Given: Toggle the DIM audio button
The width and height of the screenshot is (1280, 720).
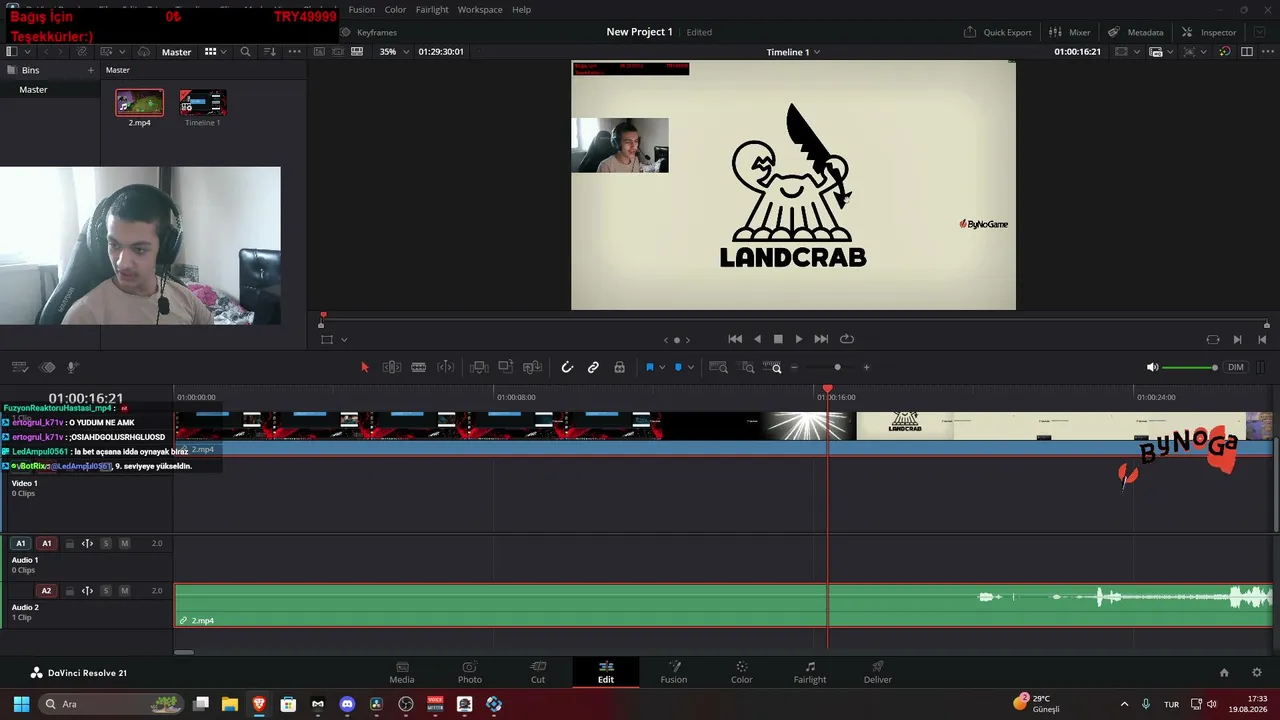Looking at the screenshot, I should tap(1236, 367).
